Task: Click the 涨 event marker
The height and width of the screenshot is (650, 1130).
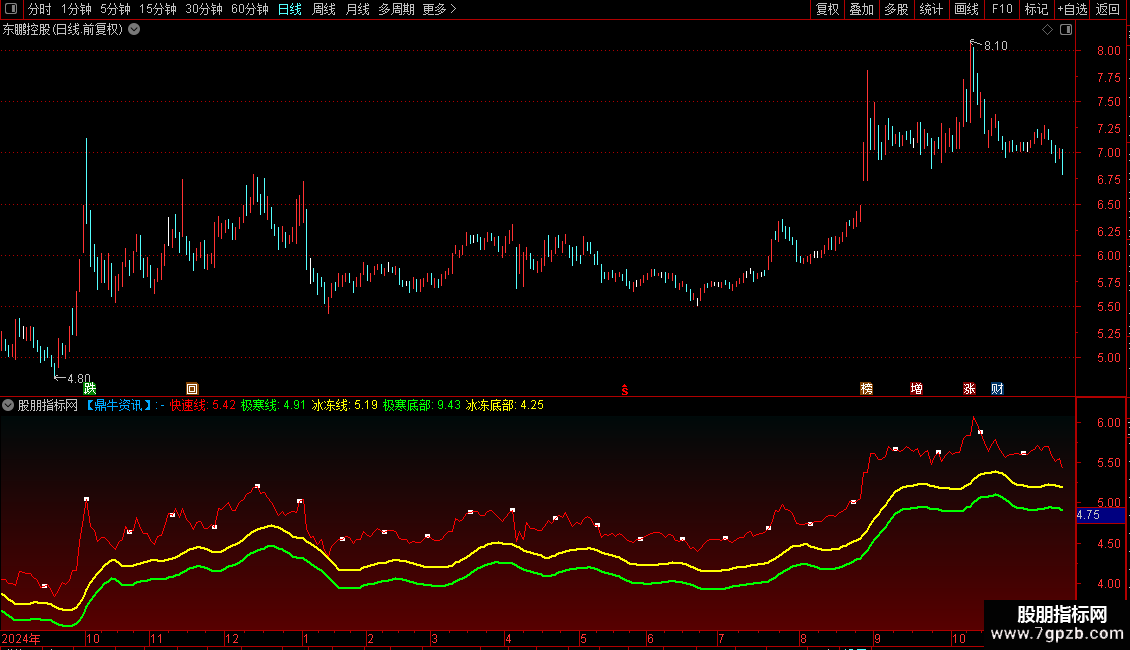Action: coord(969,389)
